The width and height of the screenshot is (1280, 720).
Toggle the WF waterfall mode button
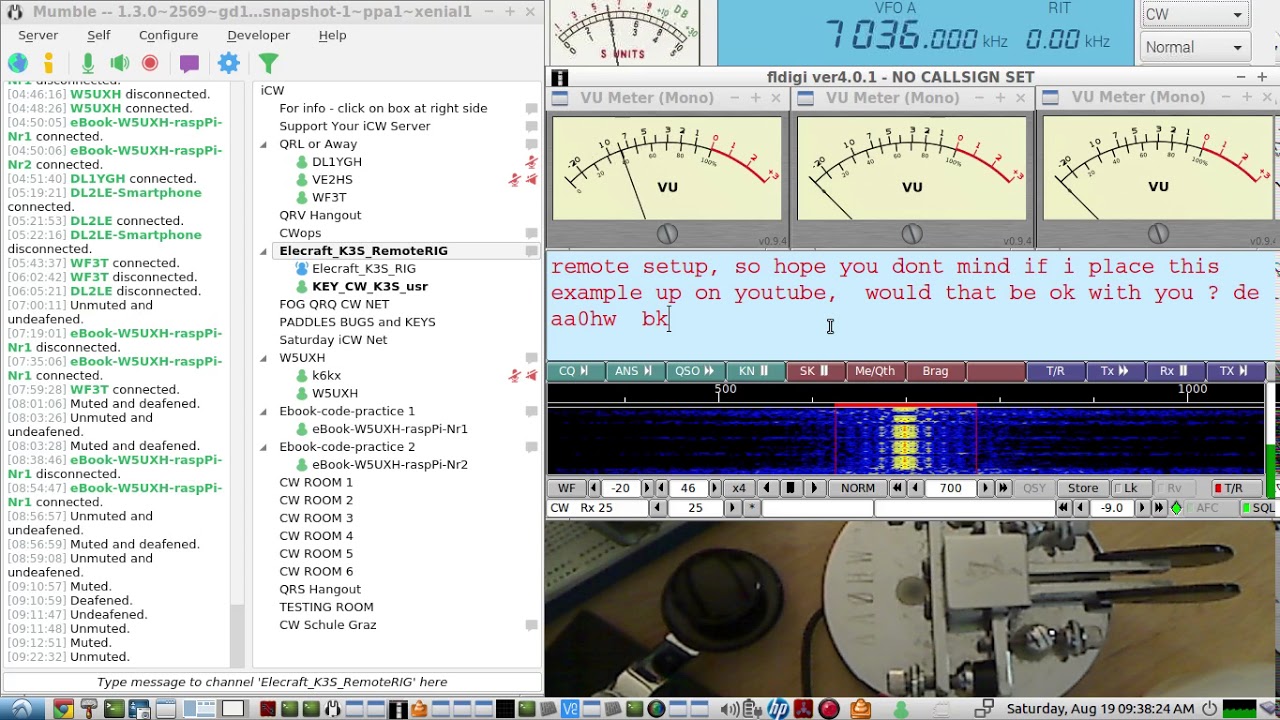point(566,488)
